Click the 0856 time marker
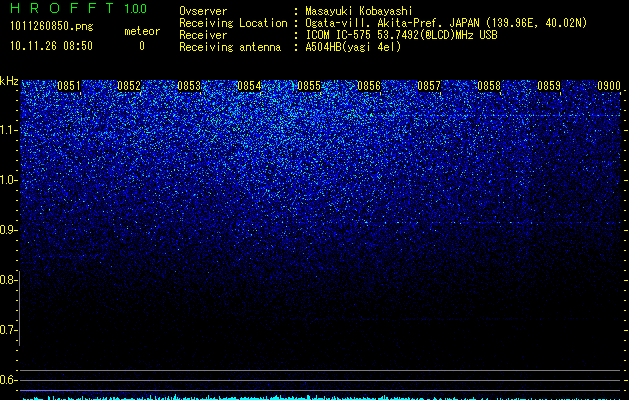This screenshot has width=629, height=400. coord(369,86)
